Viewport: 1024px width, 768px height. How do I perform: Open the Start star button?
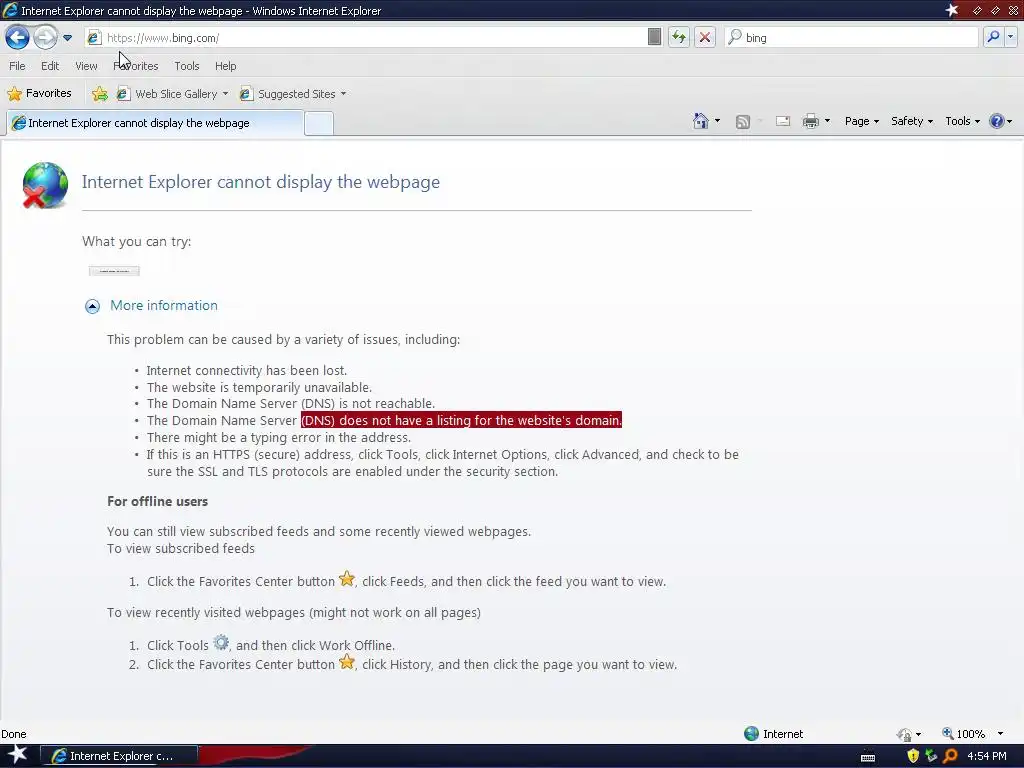[x=17, y=754]
